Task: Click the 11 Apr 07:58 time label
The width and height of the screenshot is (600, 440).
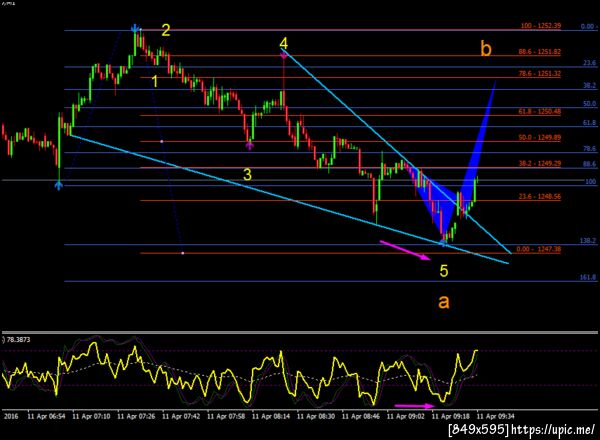Action: tap(226, 416)
